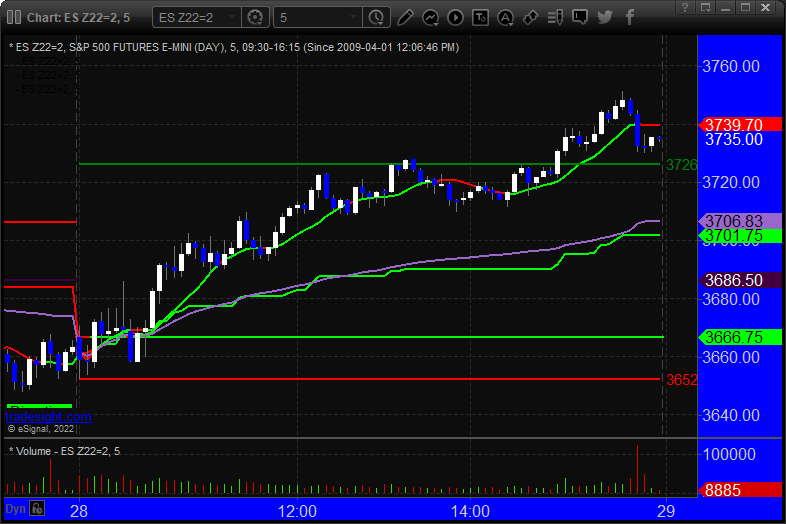The width and height of the screenshot is (786, 524).
Task: Click the pop-out window icon
Action: point(706,7)
